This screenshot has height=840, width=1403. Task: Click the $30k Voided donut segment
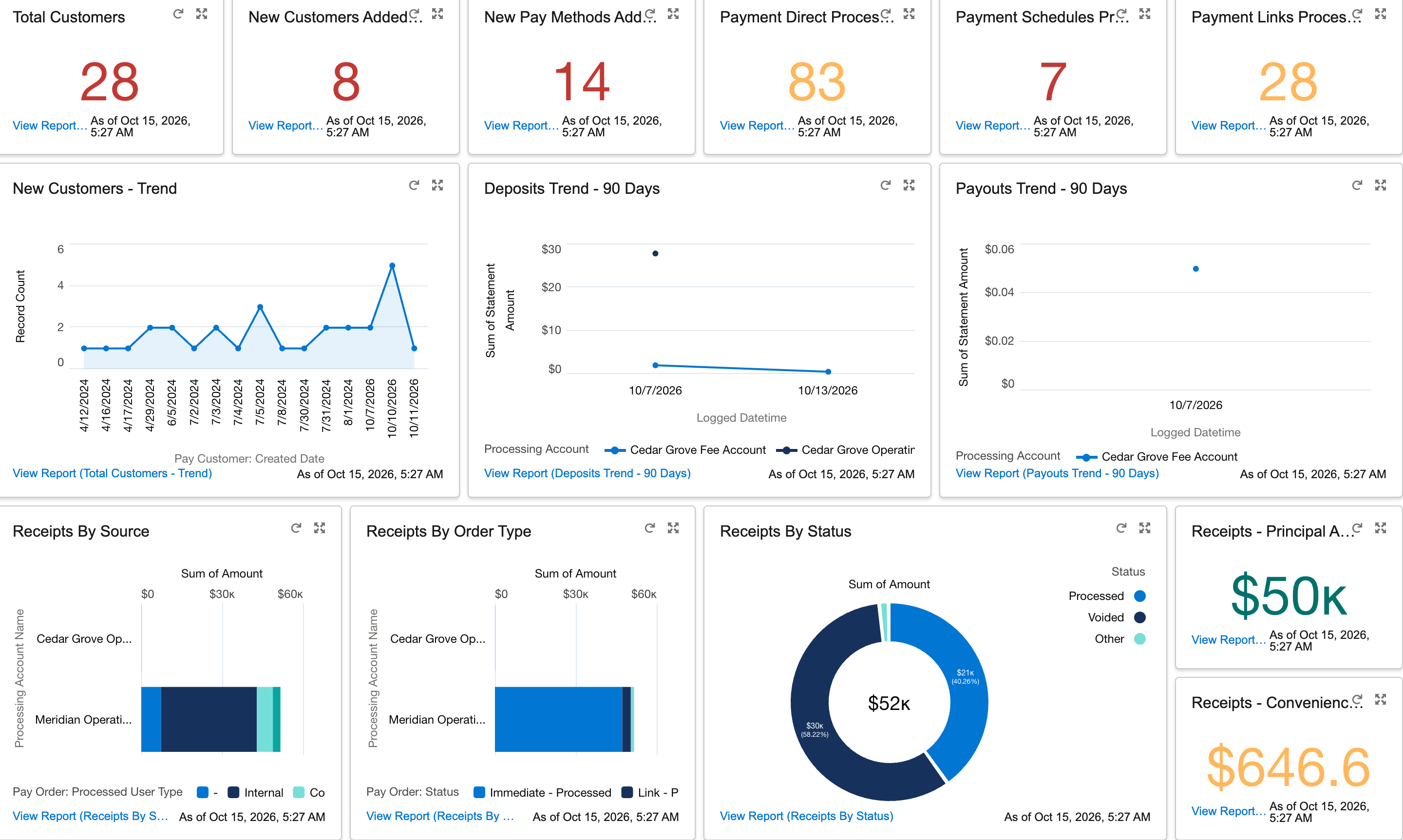pos(815,730)
